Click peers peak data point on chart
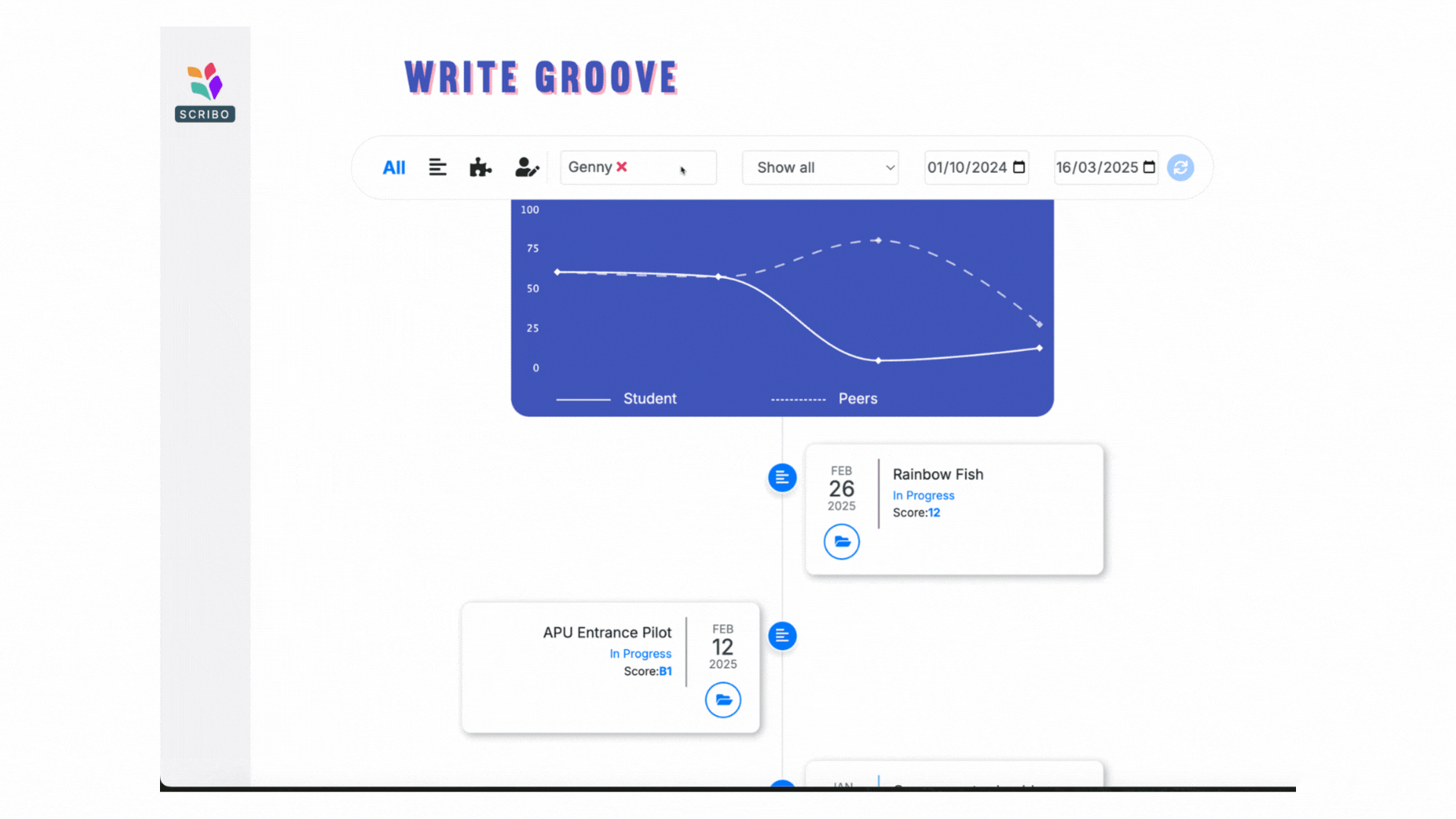The image size is (1456, 819). click(878, 240)
